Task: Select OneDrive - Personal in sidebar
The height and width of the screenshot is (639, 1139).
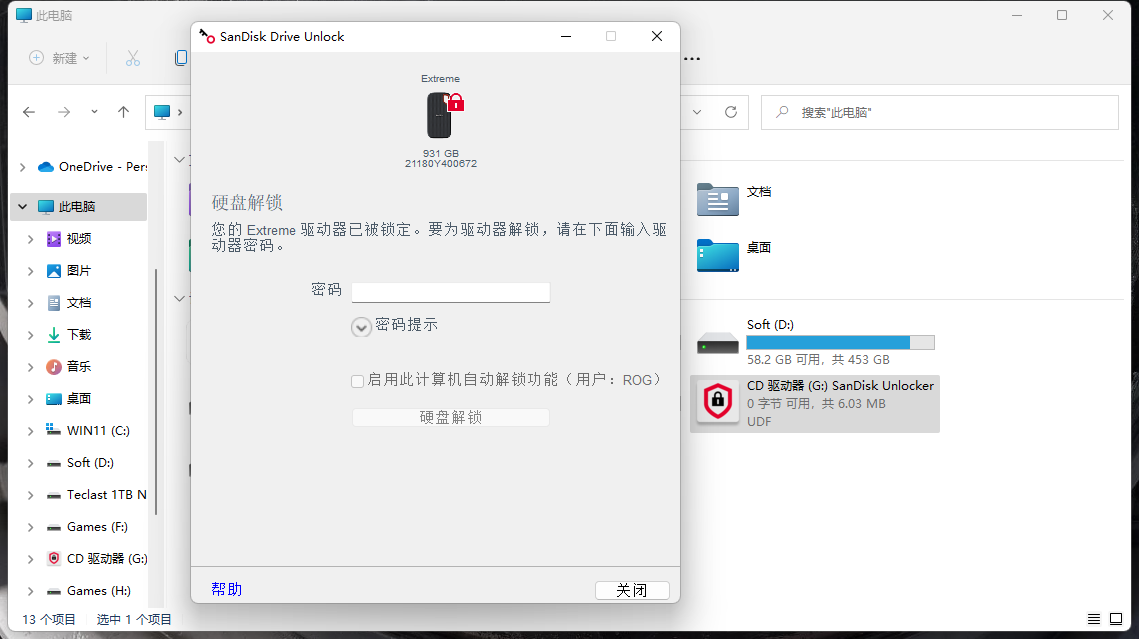Action: coord(92,167)
